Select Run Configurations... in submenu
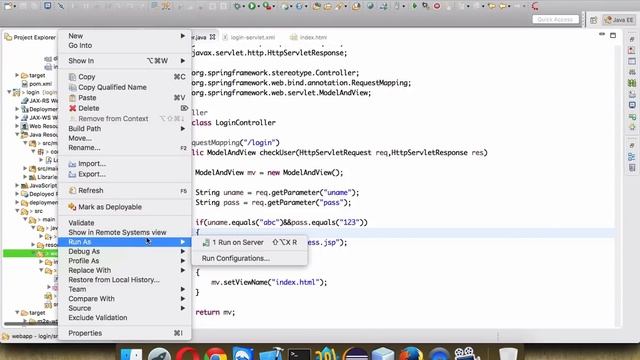640x360 pixels. tap(249, 258)
